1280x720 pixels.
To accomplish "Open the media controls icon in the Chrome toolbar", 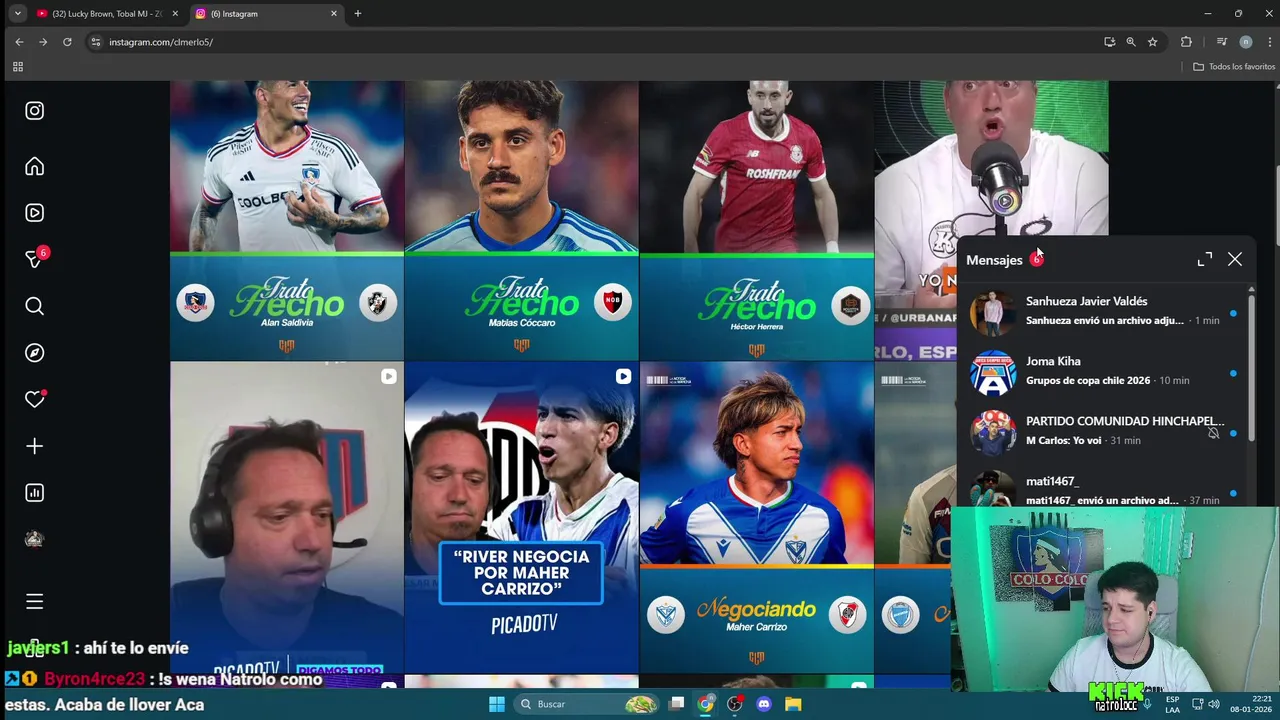I will (1221, 42).
